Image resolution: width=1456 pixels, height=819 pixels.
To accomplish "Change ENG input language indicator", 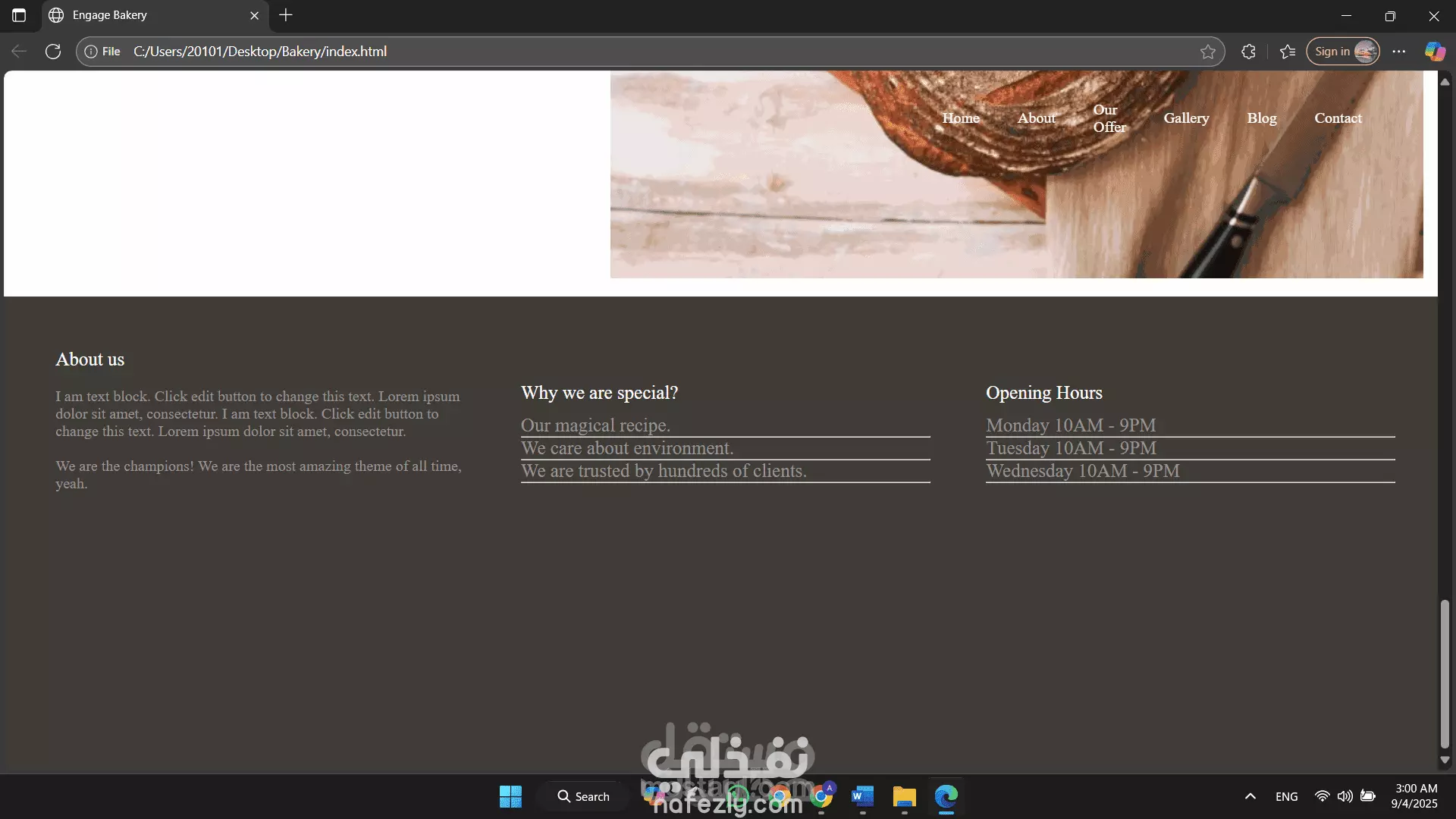I will (x=1286, y=796).
